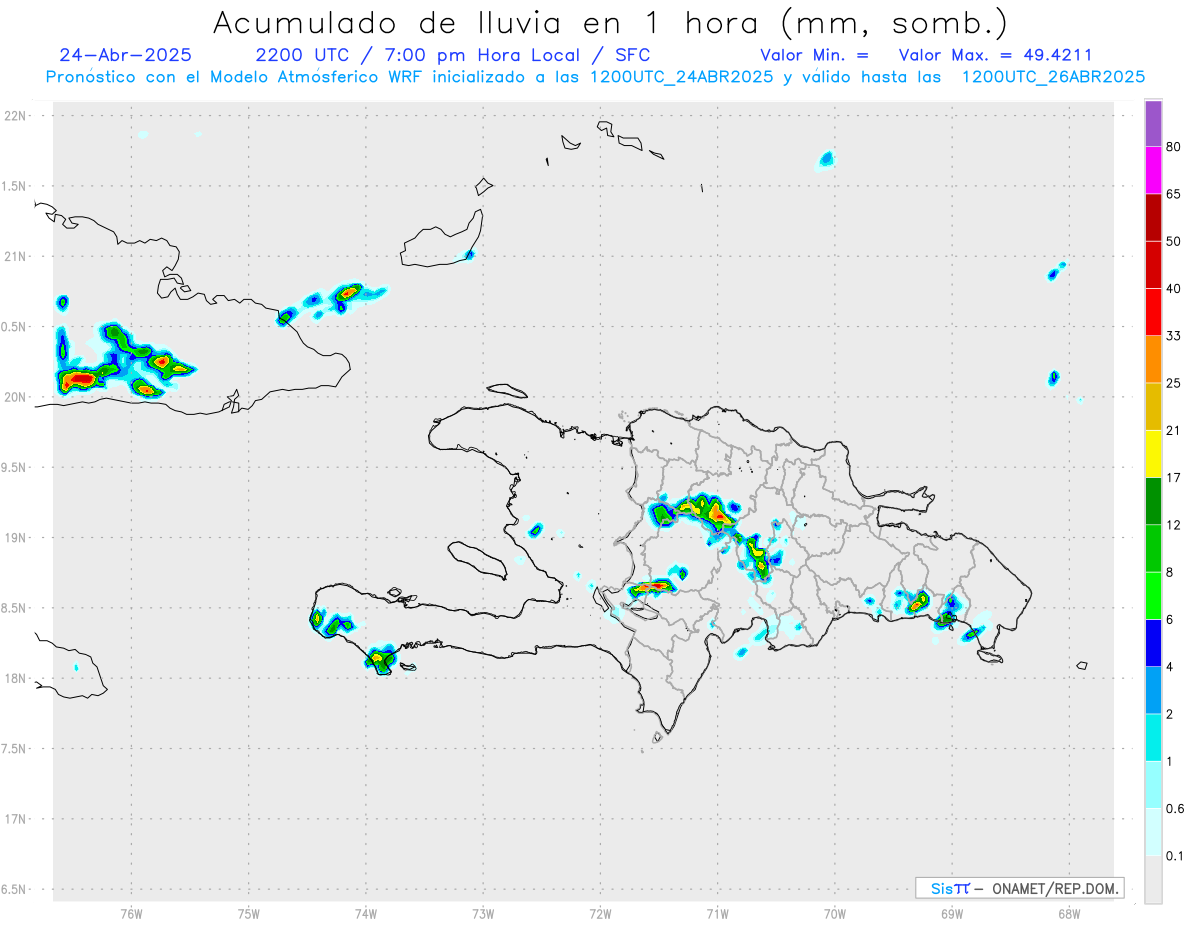Click the purple swatch at the top of the legend
The width and height of the screenshot is (1200, 927).
pos(1153,124)
